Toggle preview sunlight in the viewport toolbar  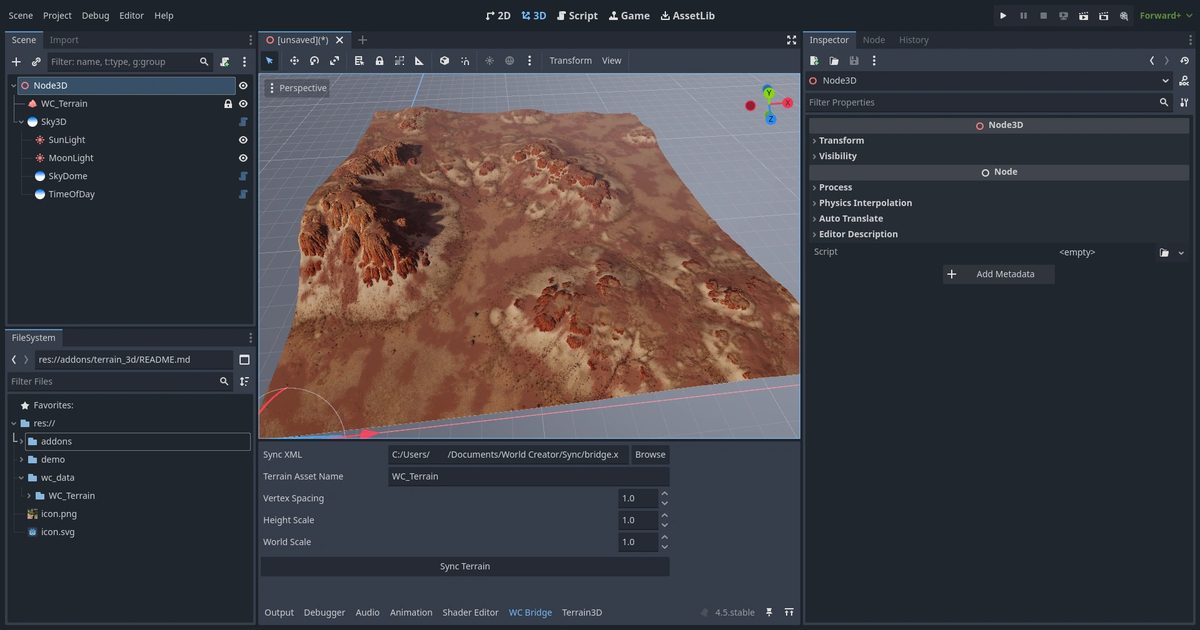tap(489, 61)
